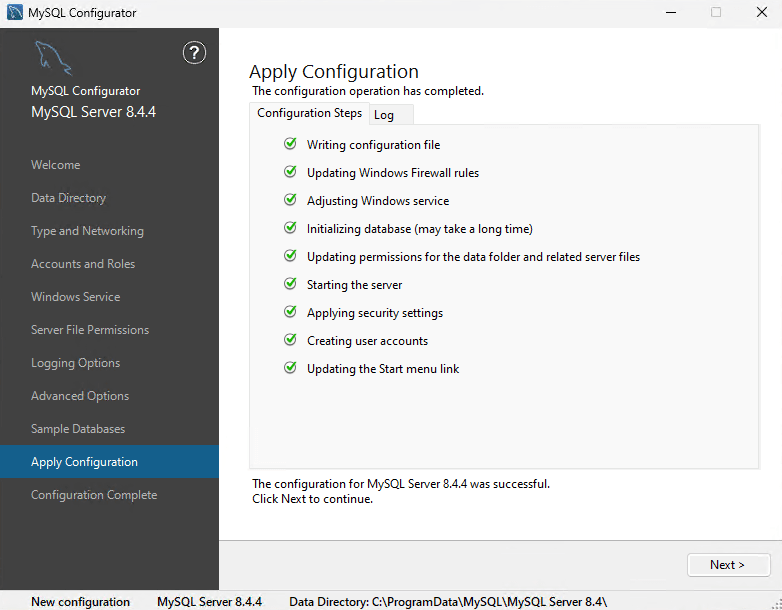This screenshot has height=610, width=782.
Task: Click the 'Writing configuration file' step text
Action: click(374, 145)
